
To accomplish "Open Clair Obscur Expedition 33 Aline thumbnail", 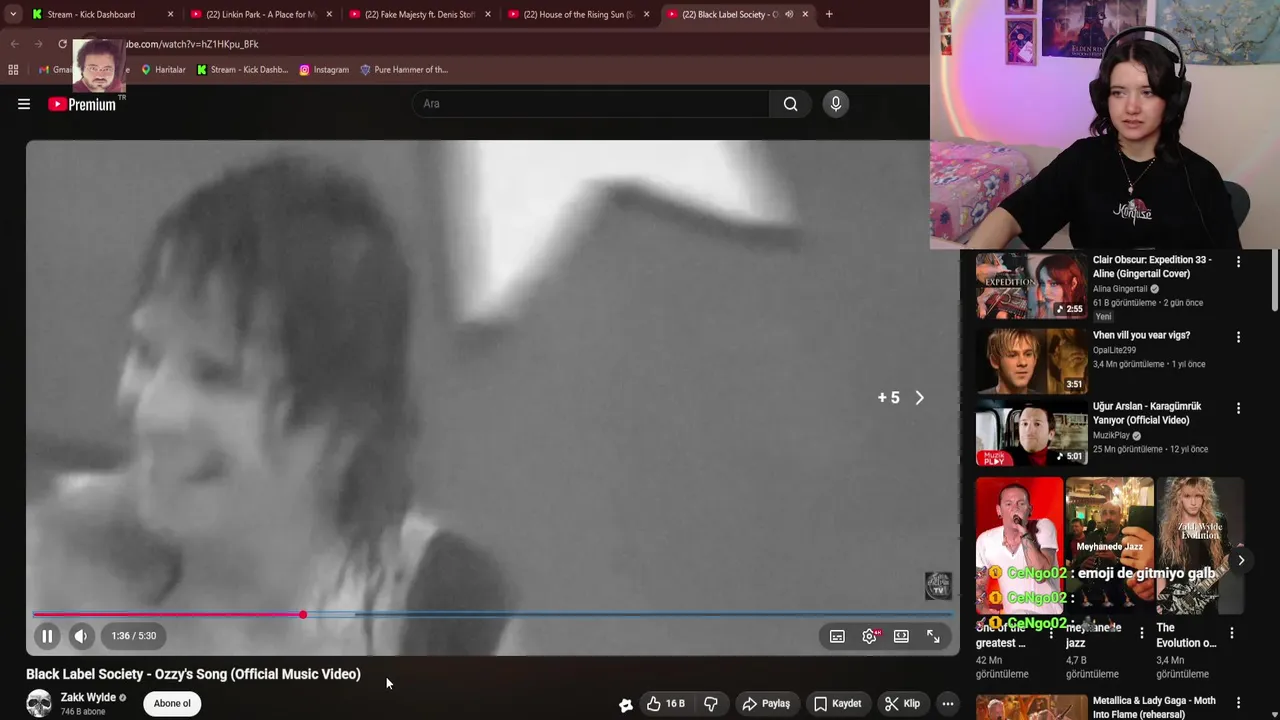I will click(1031, 286).
